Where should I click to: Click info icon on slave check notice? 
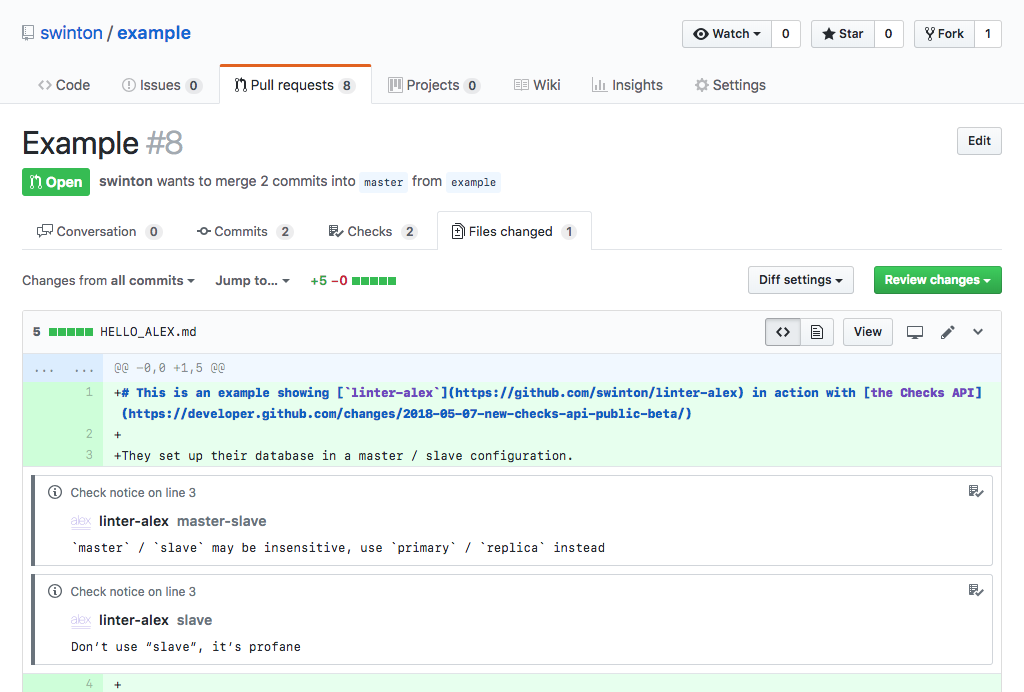point(55,591)
